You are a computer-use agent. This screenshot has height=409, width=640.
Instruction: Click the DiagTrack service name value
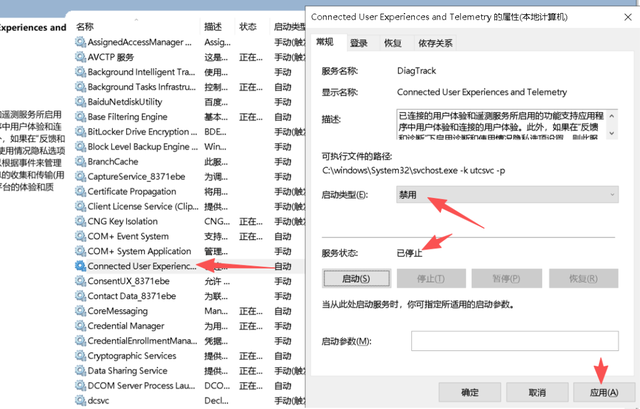click(417, 71)
